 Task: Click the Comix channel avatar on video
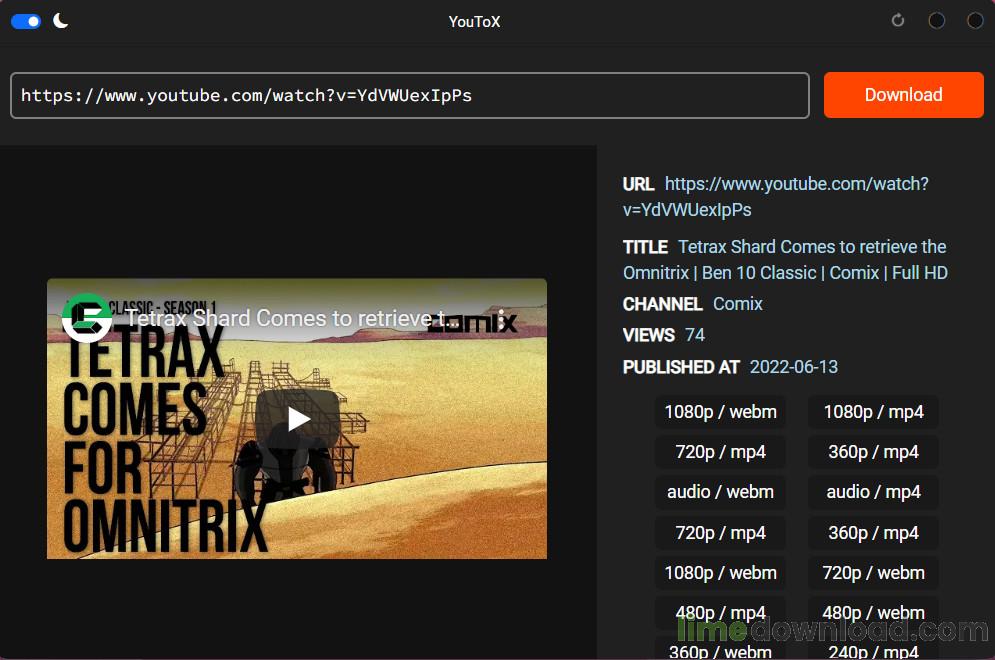click(x=87, y=318)
